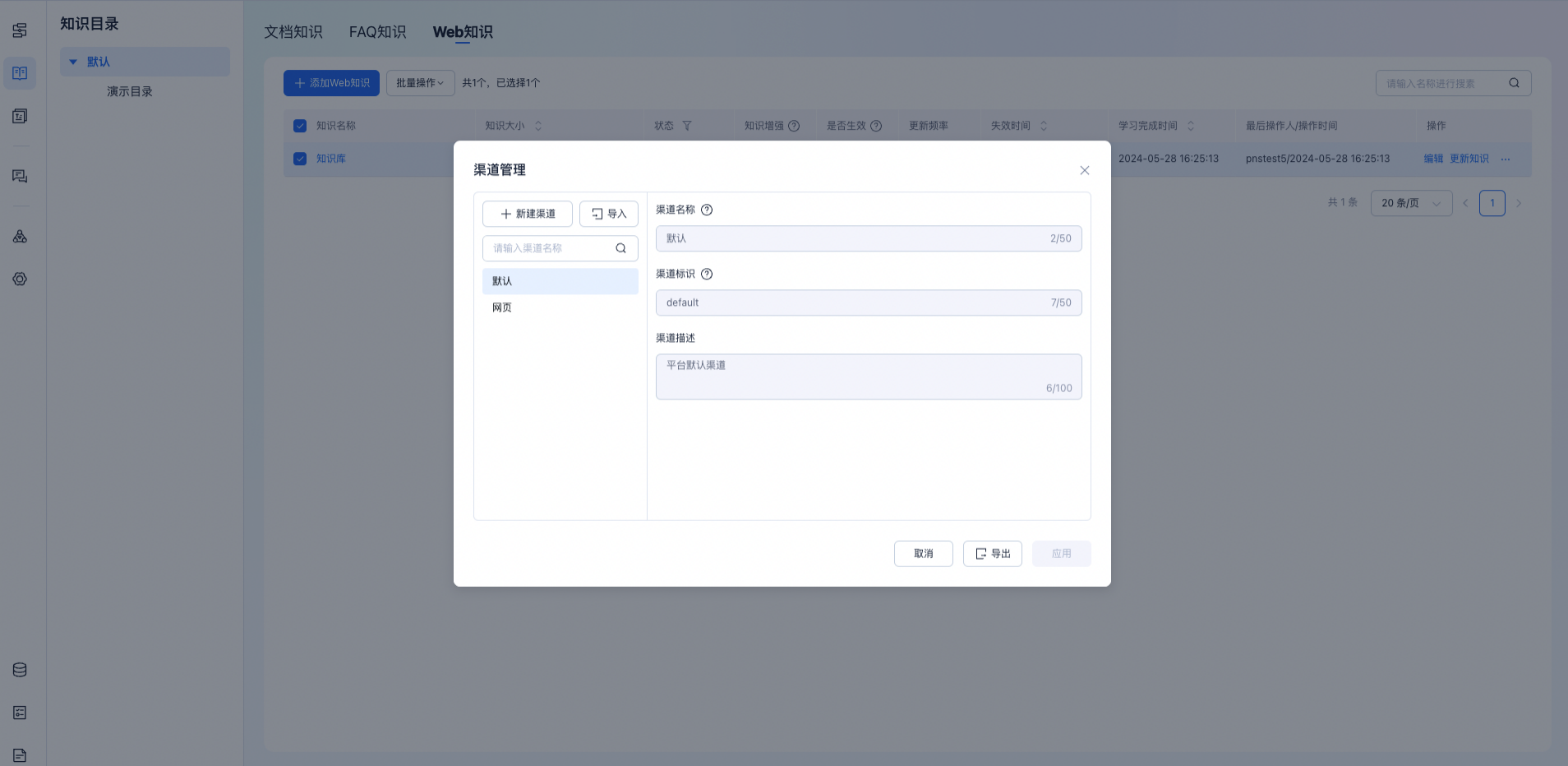The width and height of the screenshot is (1568, 766).
Task: Open the cubes model icon in sidebar
Action: tap(20, 237)
